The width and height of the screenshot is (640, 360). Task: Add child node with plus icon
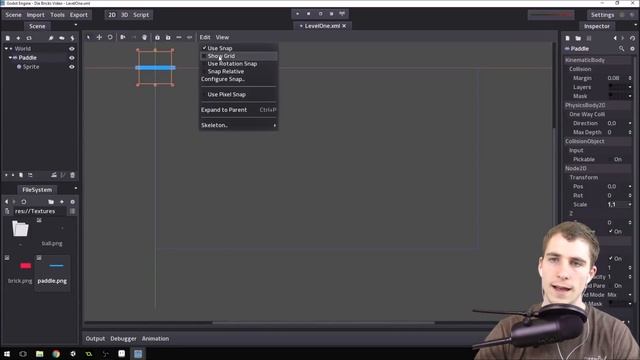tap(18, 38)
